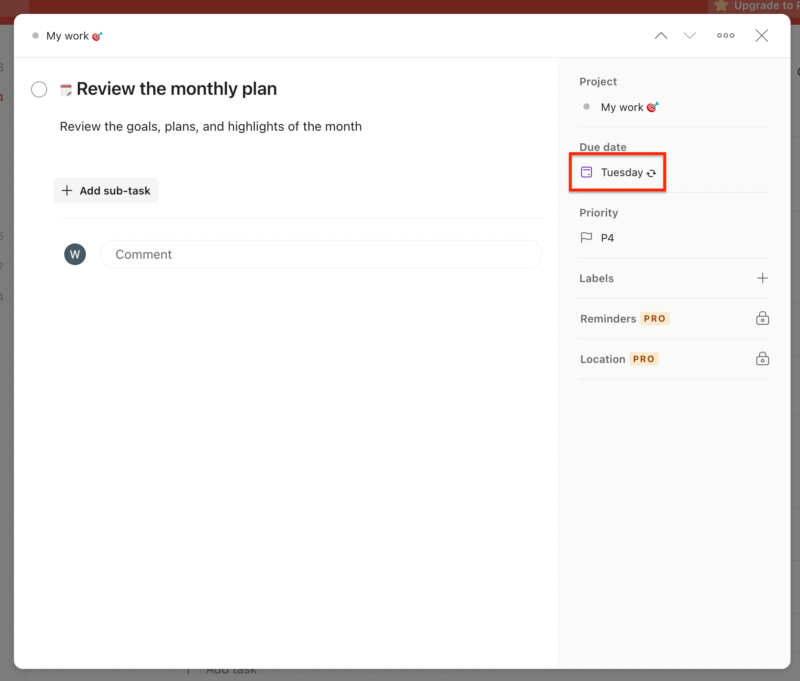Select the P4 priority flag icon
Viewport: 800px width, 681px height.
click(586, 238)
